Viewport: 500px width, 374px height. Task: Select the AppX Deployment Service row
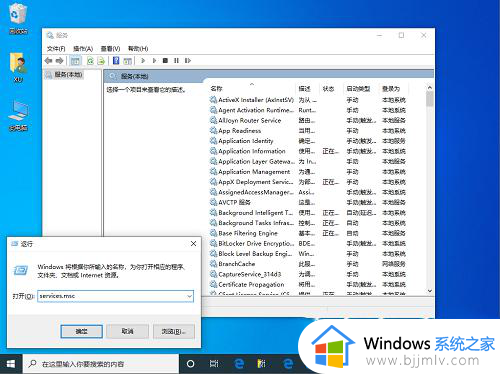point(308,182)
